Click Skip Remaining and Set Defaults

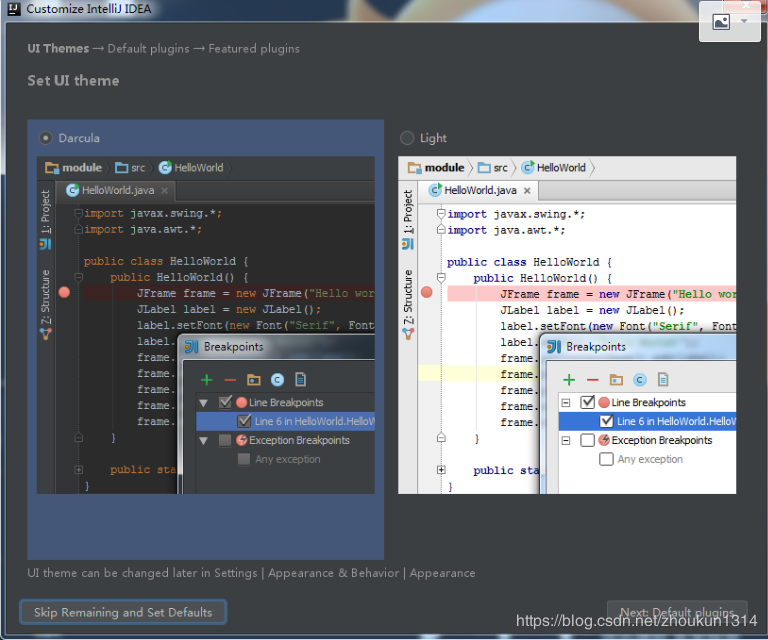123,612
